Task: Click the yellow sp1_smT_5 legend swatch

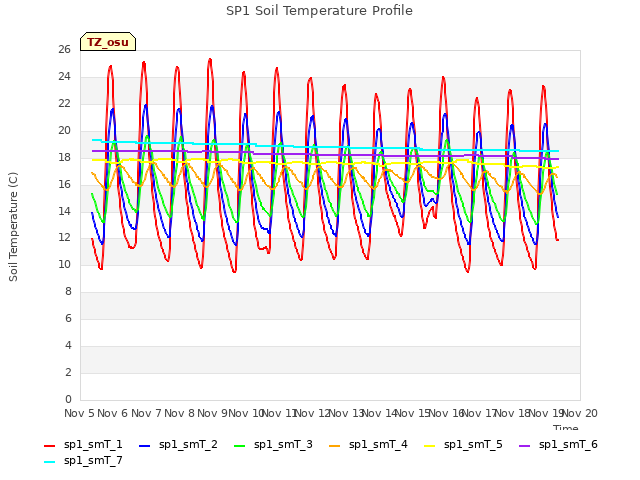Action: tap(429, 446)
